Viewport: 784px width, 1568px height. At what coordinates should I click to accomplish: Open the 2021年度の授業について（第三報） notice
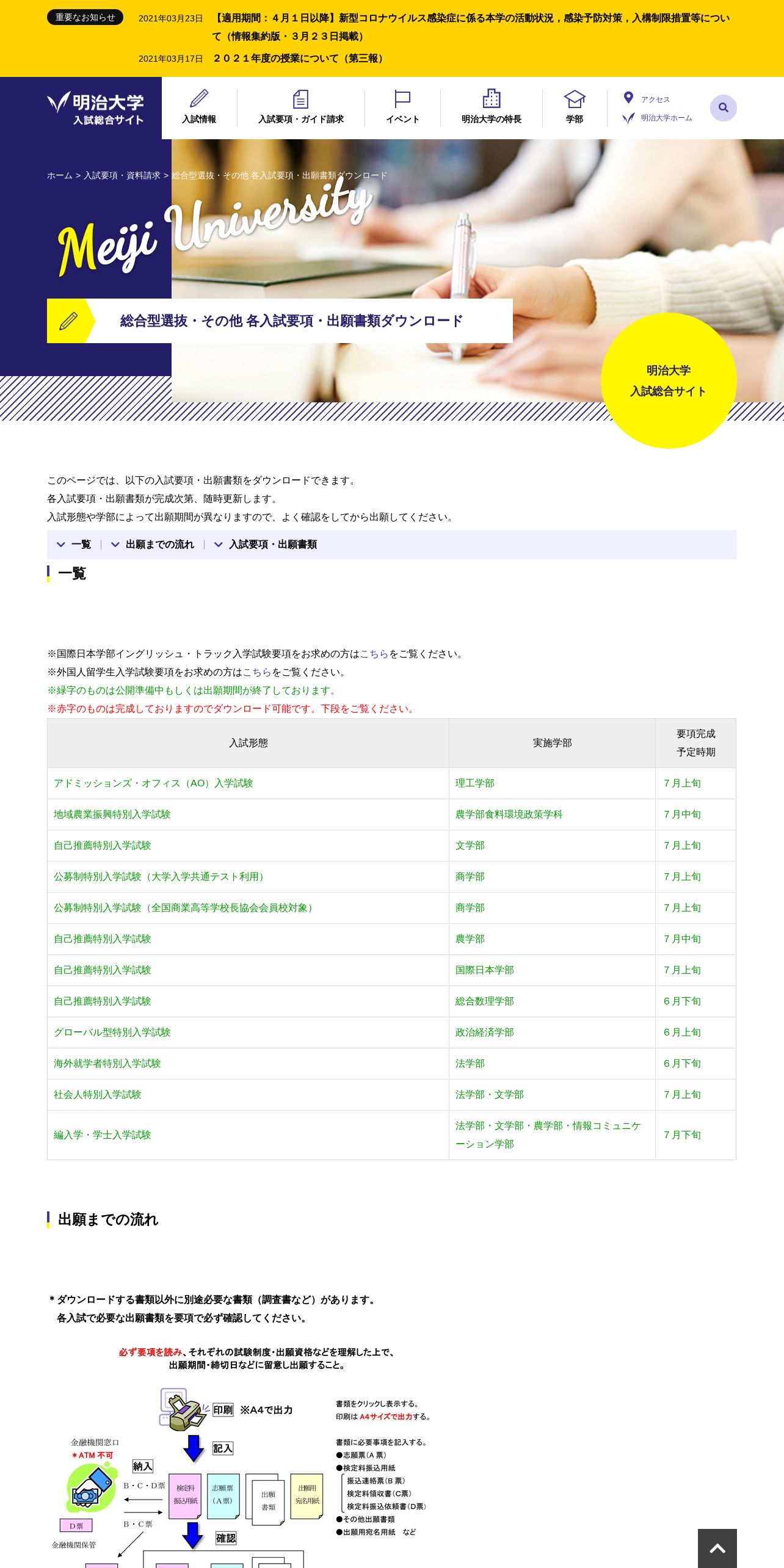point(299,59)
